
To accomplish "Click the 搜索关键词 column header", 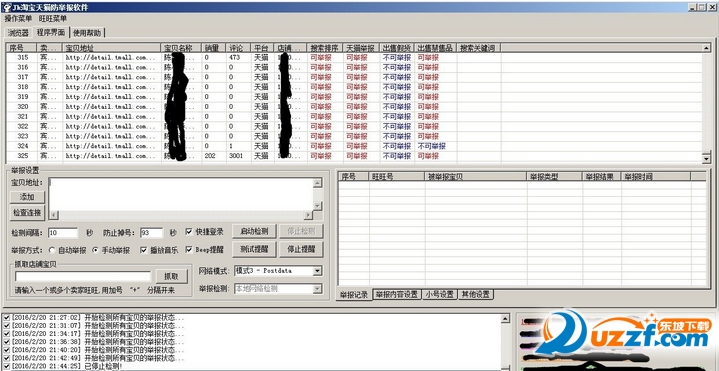I will [479, 48].
